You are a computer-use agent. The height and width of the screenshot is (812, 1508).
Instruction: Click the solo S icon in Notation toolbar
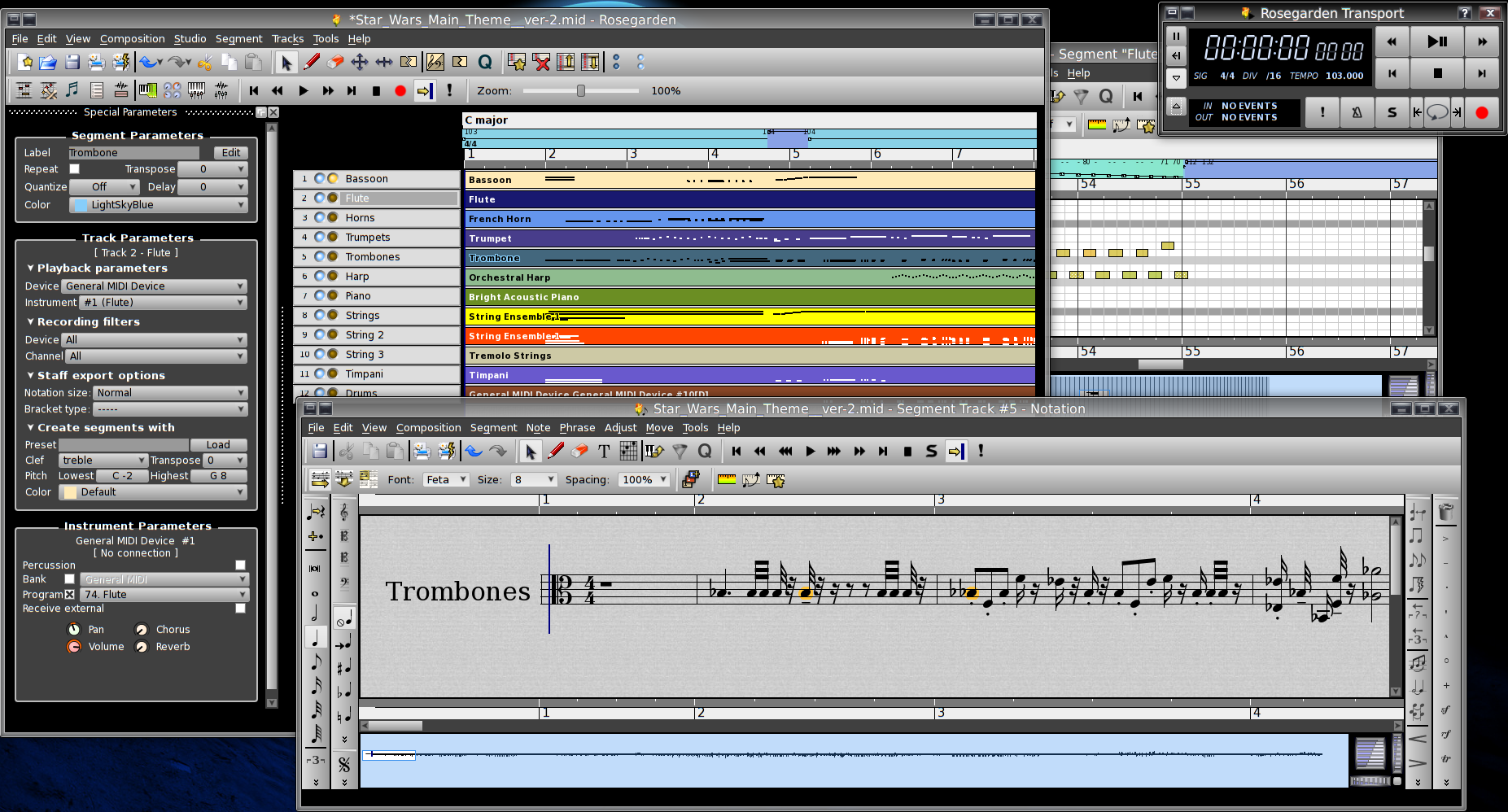point(932,452)
